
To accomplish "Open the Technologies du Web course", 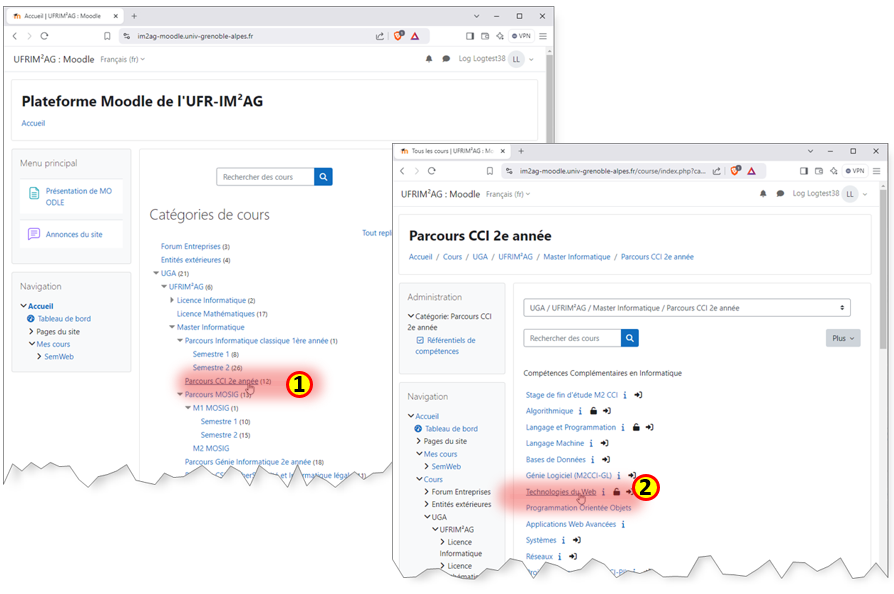I will click(x=561, y=492).
